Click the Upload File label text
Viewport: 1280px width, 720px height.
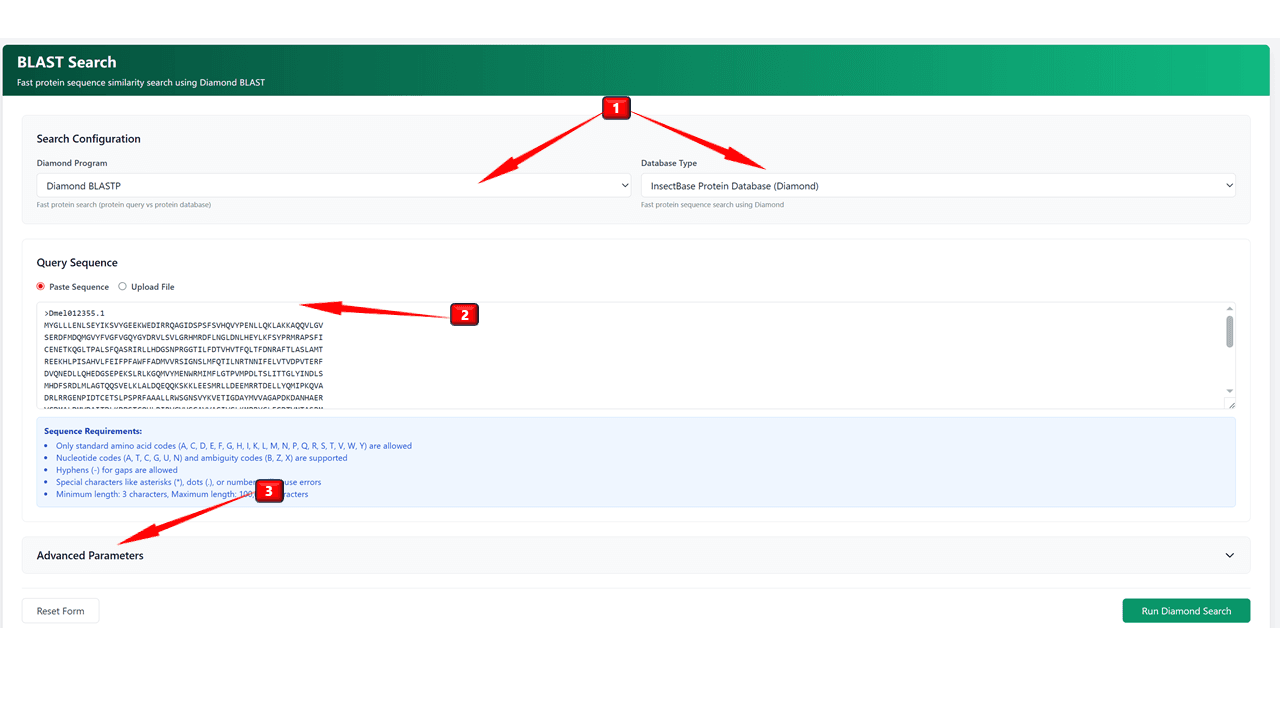152,287
